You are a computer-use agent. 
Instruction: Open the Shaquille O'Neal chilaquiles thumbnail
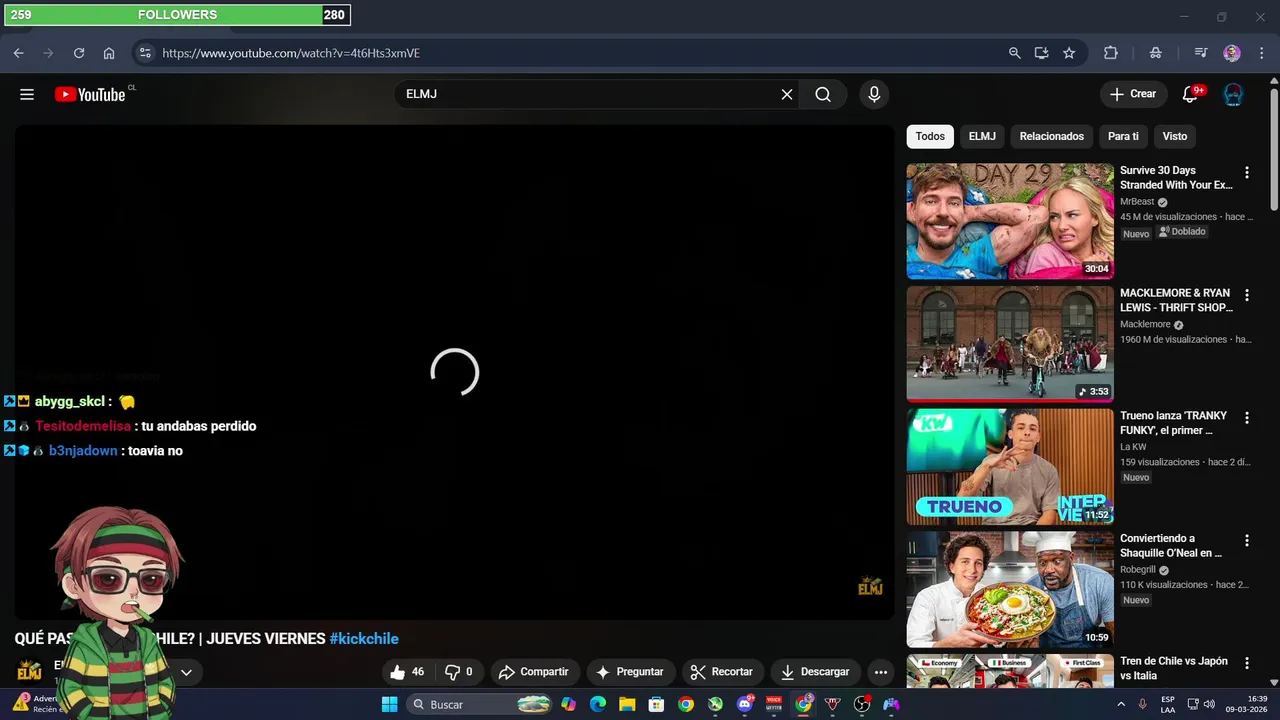point(1010,589)
